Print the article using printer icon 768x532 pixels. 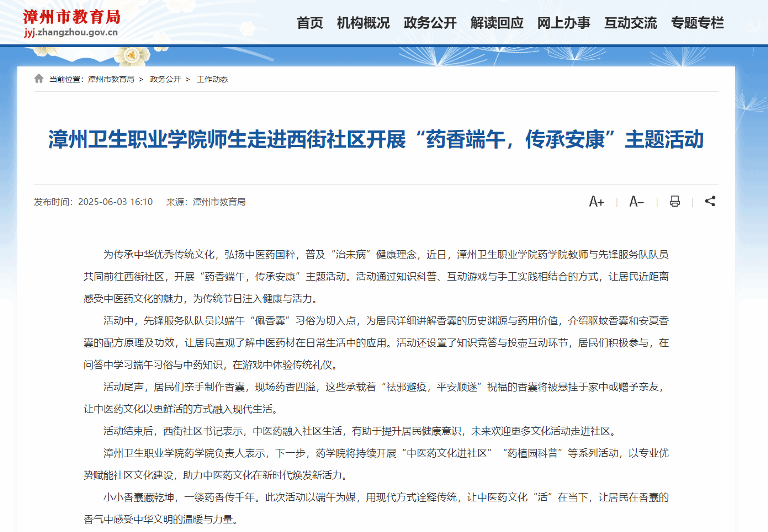pos(675,201)
